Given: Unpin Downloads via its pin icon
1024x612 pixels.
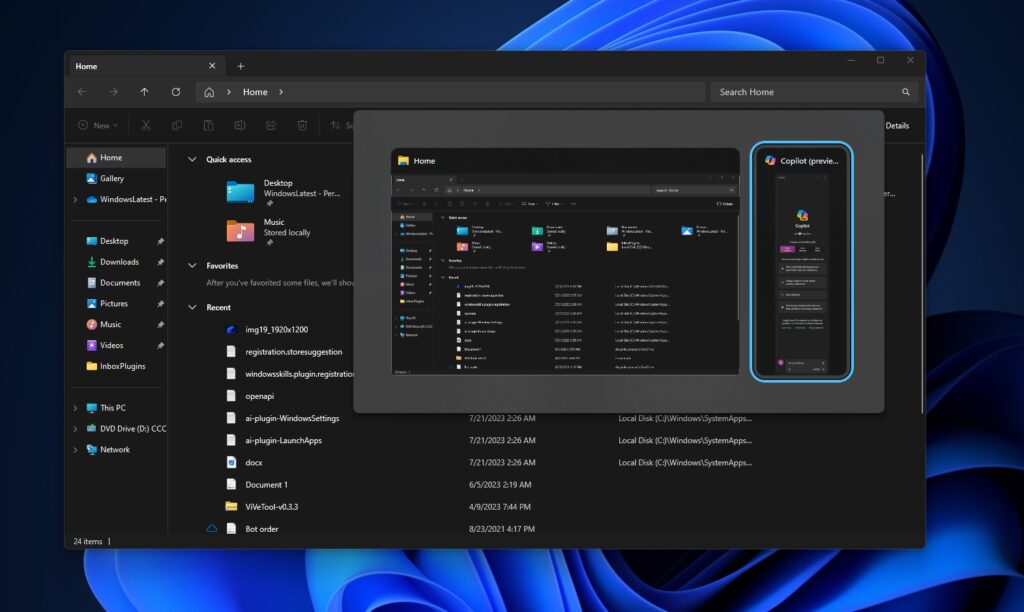Looking at the screenshot, I should coord(159,262).
